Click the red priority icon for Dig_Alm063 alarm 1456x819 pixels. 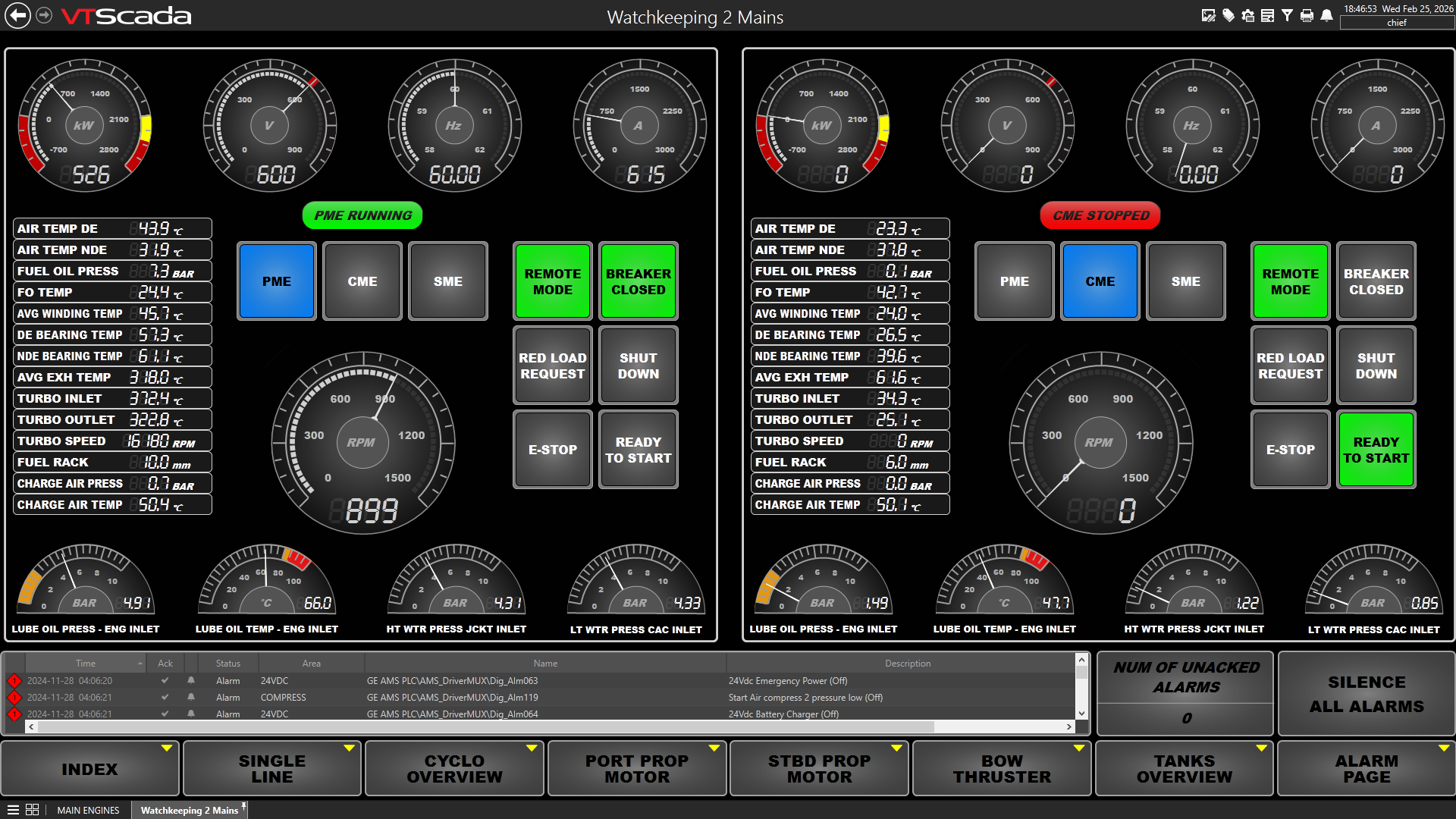14,681
